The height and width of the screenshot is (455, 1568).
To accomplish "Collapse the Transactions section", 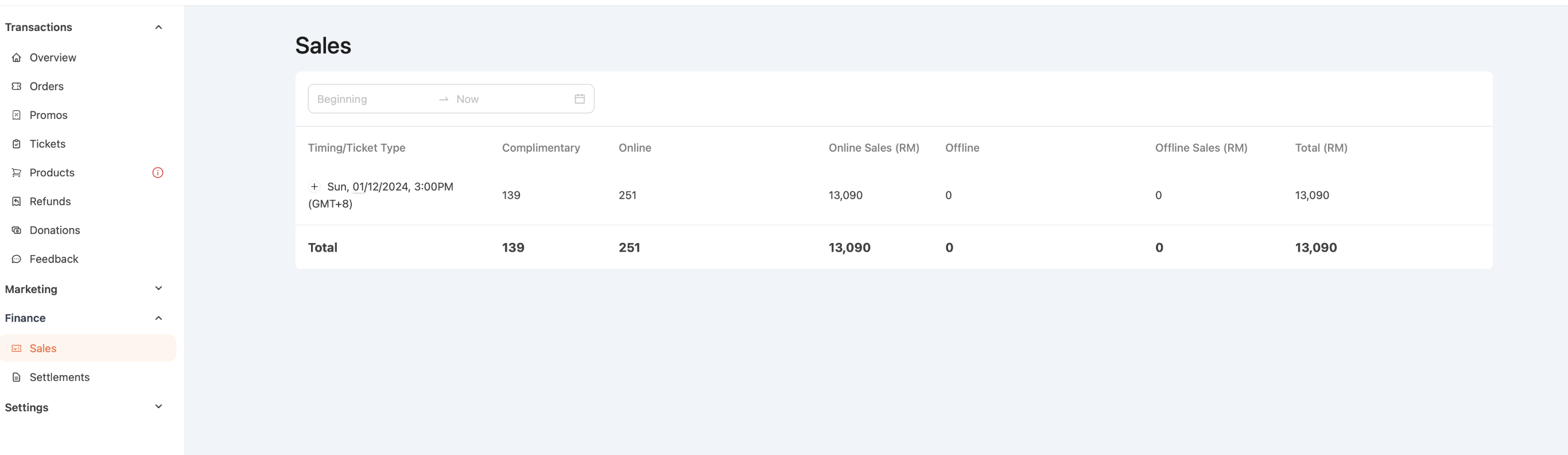I will point(158,28).
